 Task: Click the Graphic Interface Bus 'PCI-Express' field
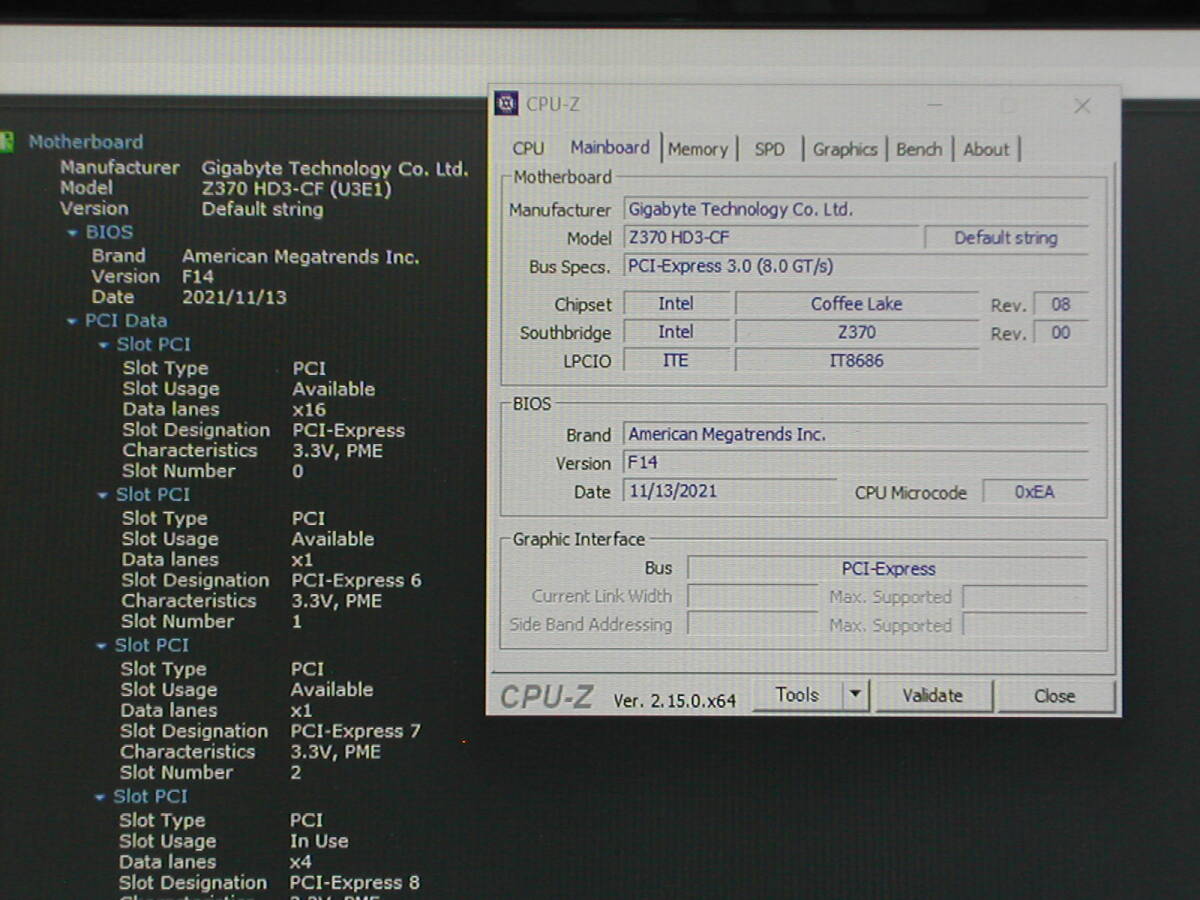888,569
